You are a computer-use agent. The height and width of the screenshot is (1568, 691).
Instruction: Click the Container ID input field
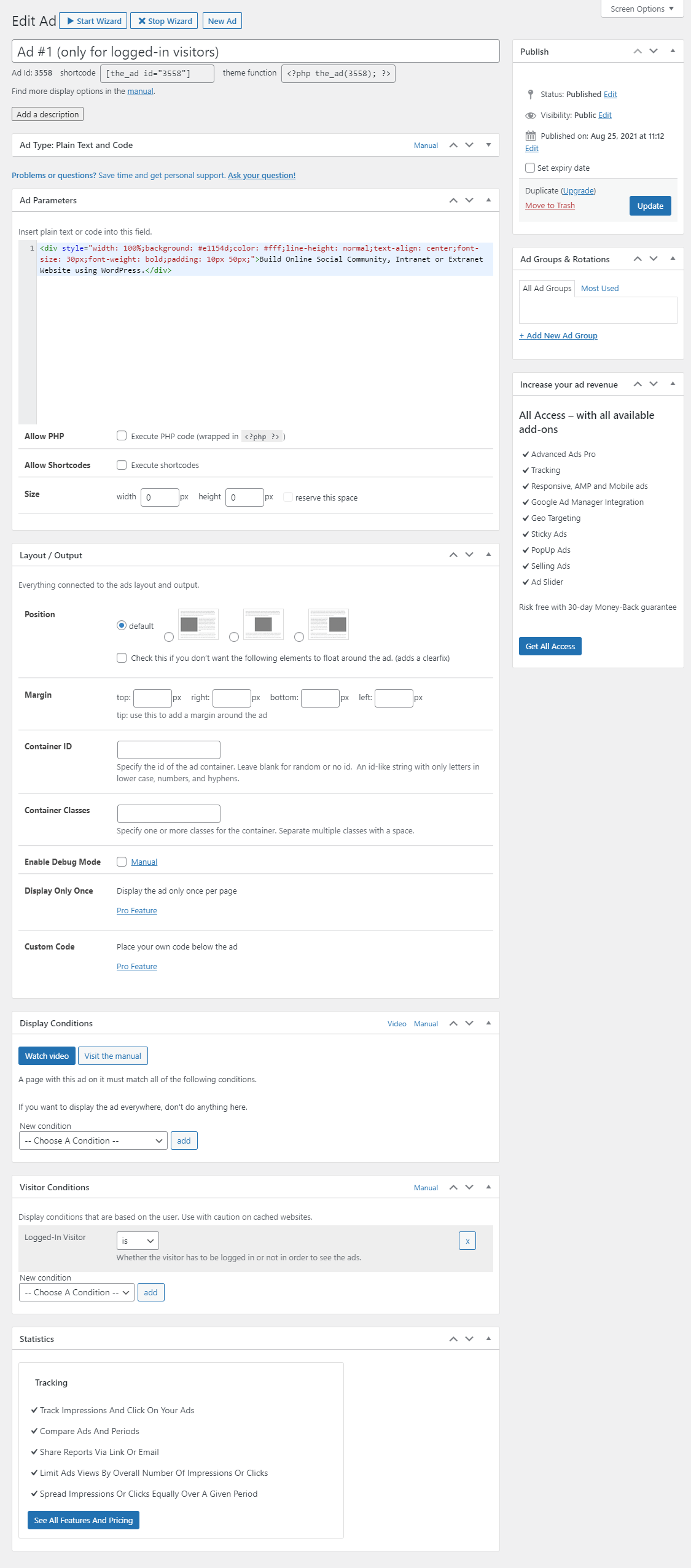(x=168, y=750)
